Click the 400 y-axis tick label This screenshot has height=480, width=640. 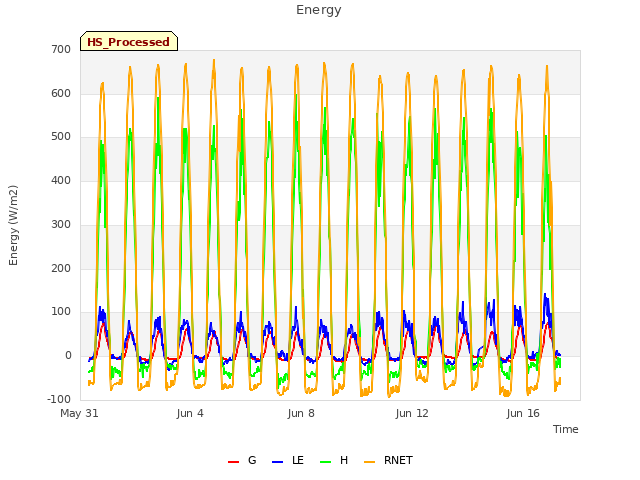click(x=61, y=180)
